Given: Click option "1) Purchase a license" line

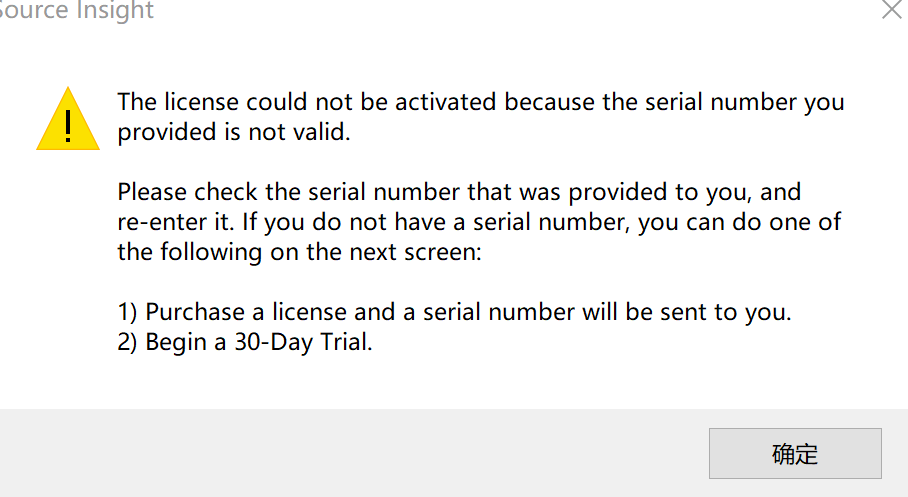Looking at the screenshot, I should pos(454,312).
